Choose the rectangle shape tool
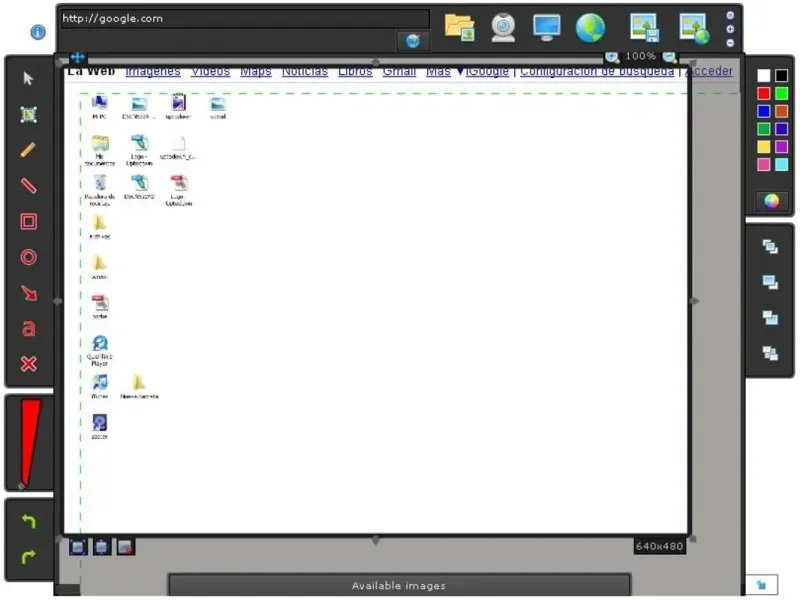This screenshot has height=600, width=800. pos(29,221)
